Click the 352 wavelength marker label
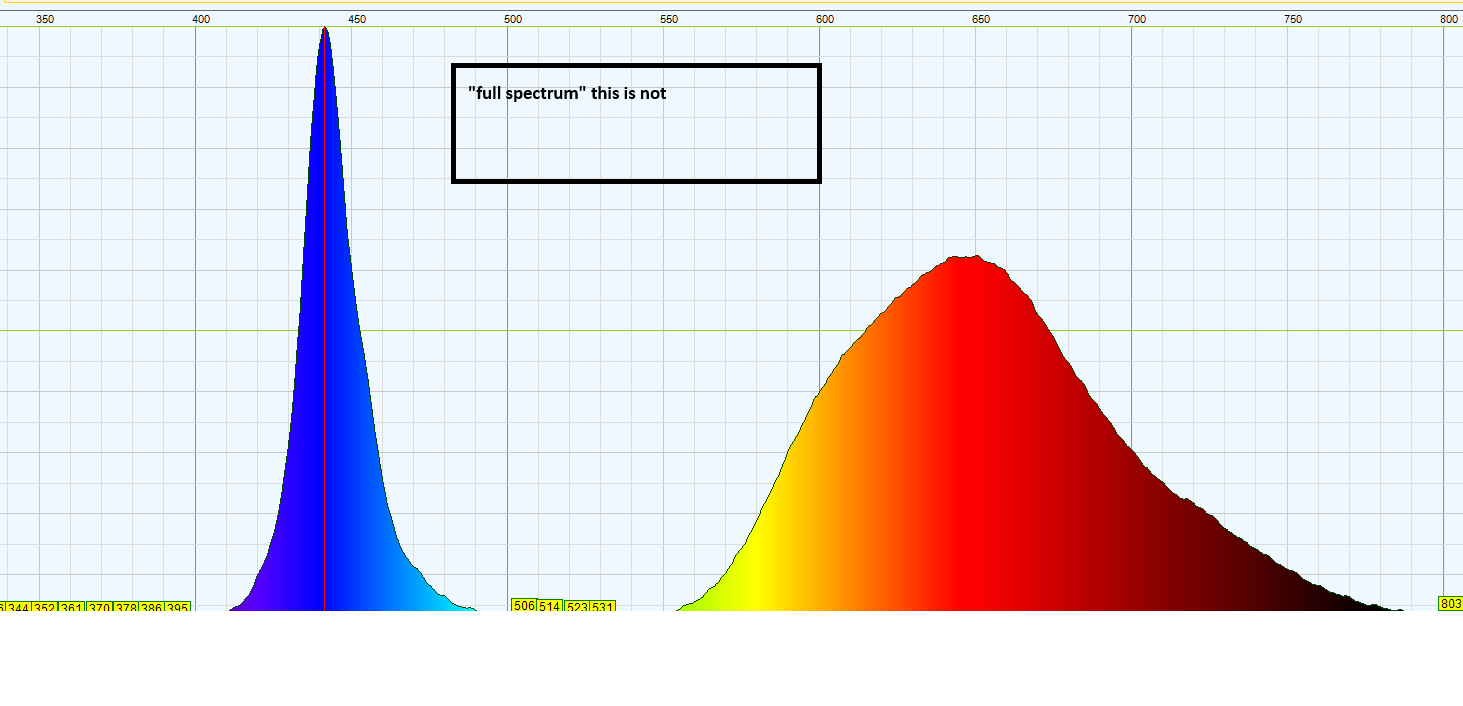Image resolution: width=1463 pixels, height=706 pixels. point(45,608)
